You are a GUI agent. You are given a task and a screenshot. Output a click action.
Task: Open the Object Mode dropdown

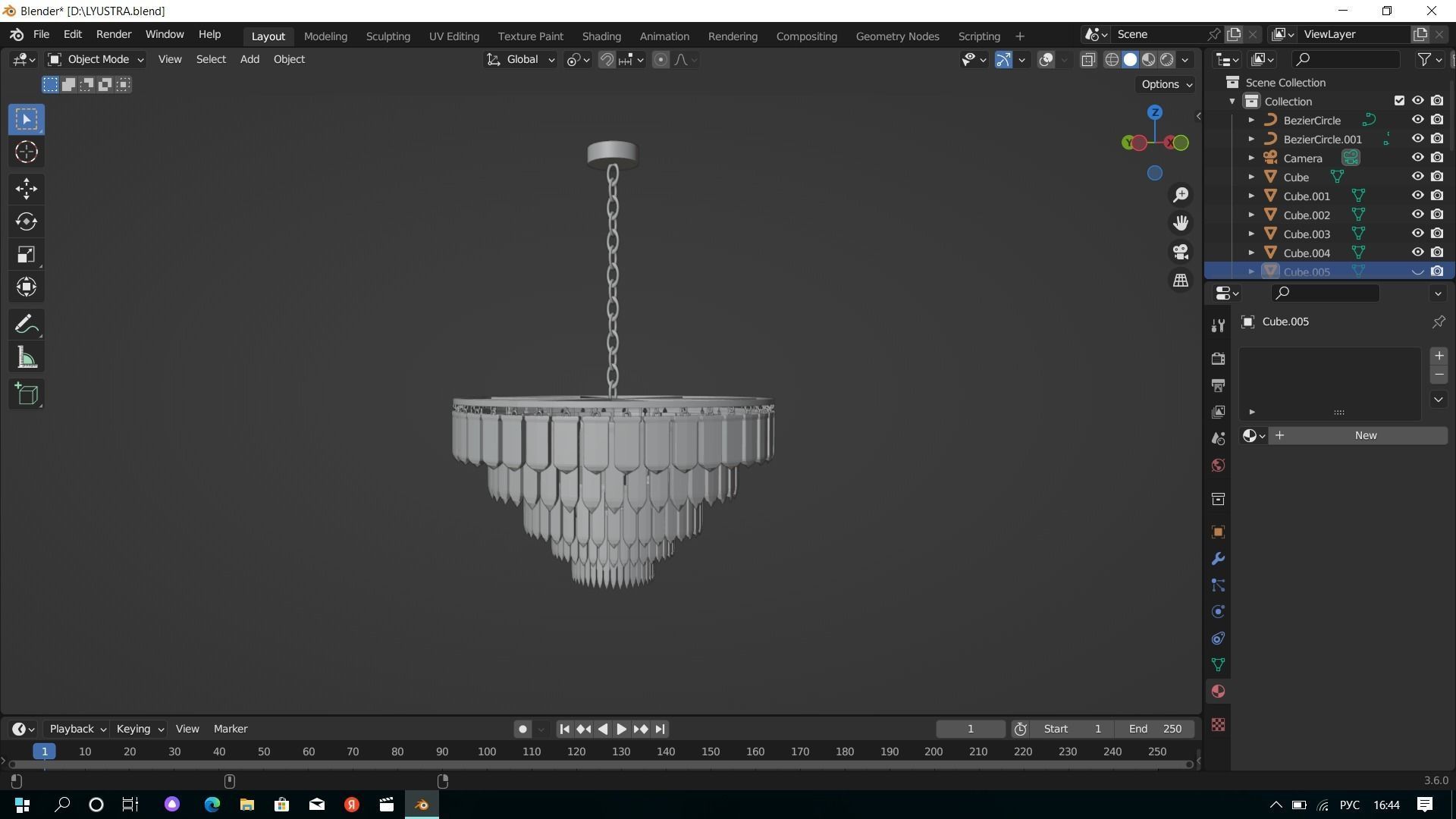96,59
